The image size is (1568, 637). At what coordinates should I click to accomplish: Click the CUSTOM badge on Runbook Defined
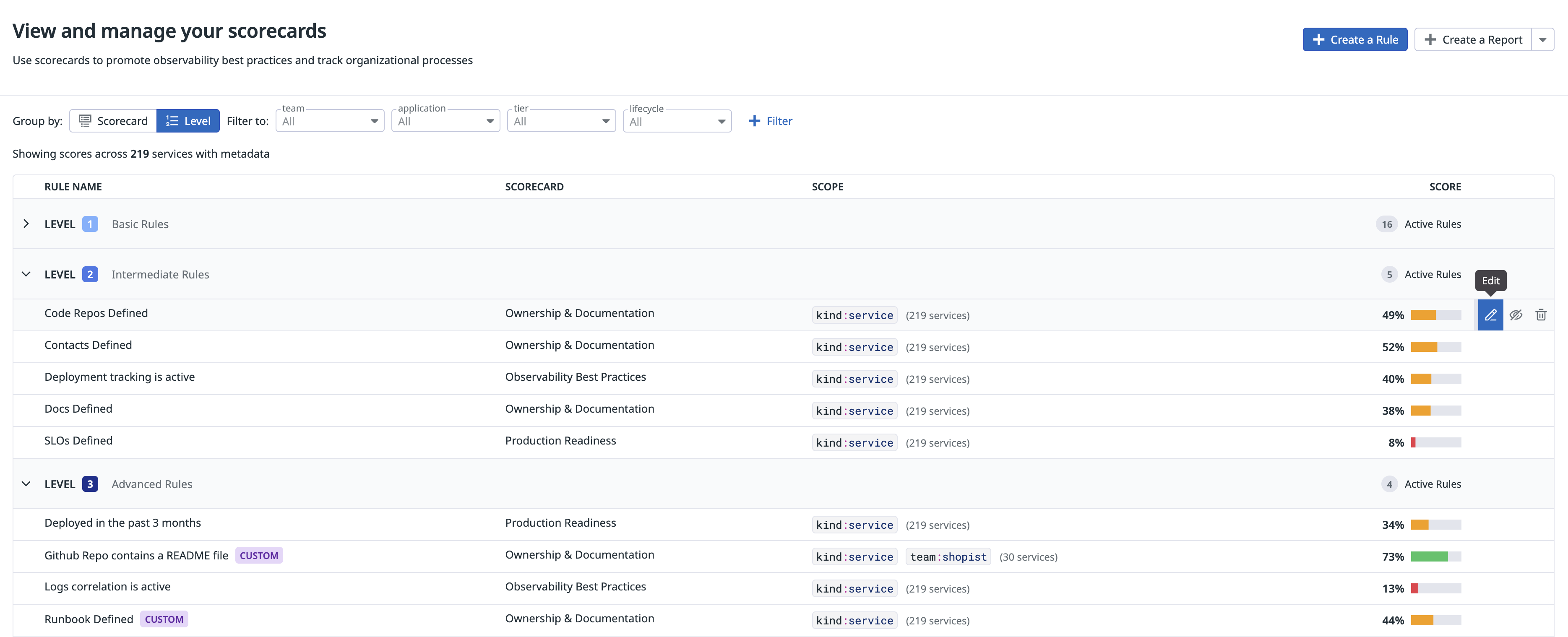[x=164, y=619]
